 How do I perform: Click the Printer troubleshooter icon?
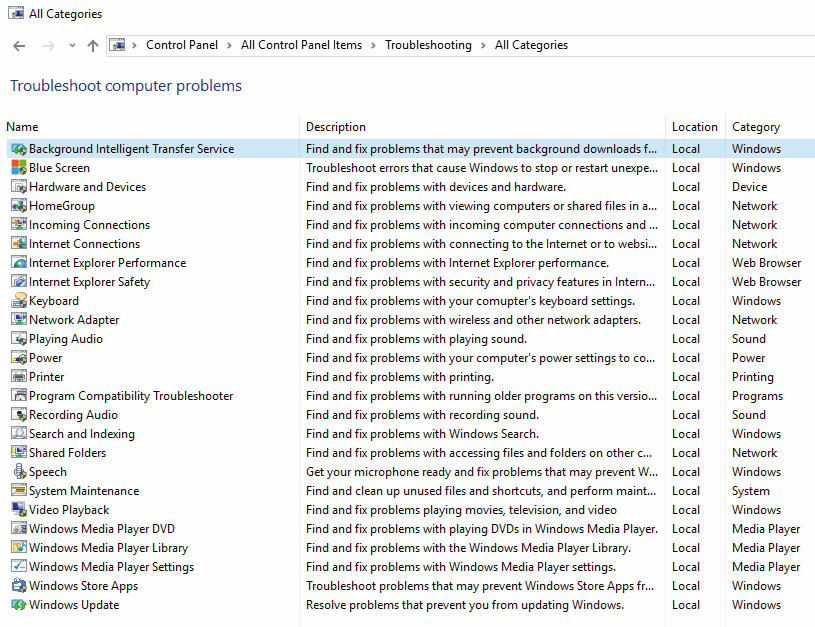click(x=19, y=377)
